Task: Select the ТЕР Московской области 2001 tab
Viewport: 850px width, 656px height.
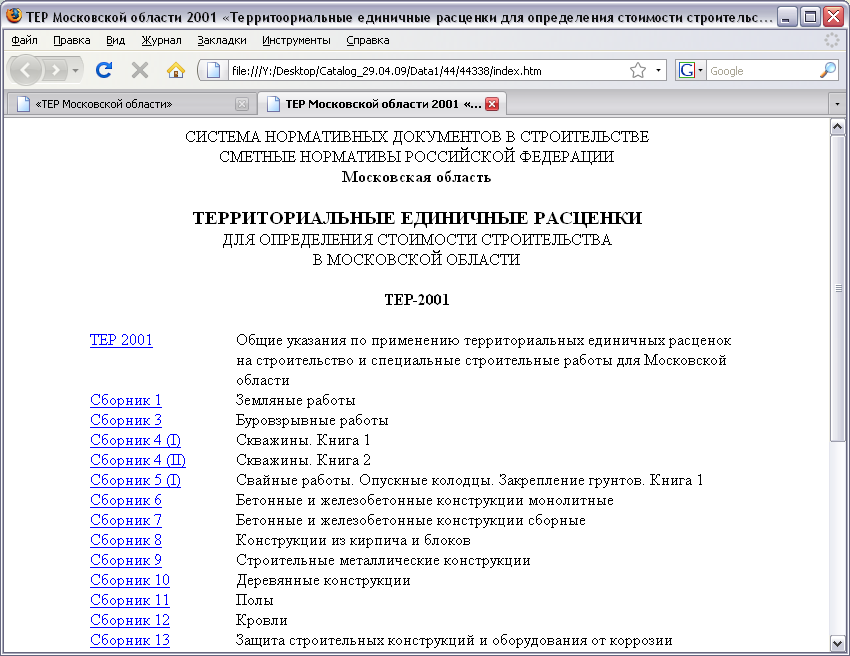Action: click(x=382, y=104)
